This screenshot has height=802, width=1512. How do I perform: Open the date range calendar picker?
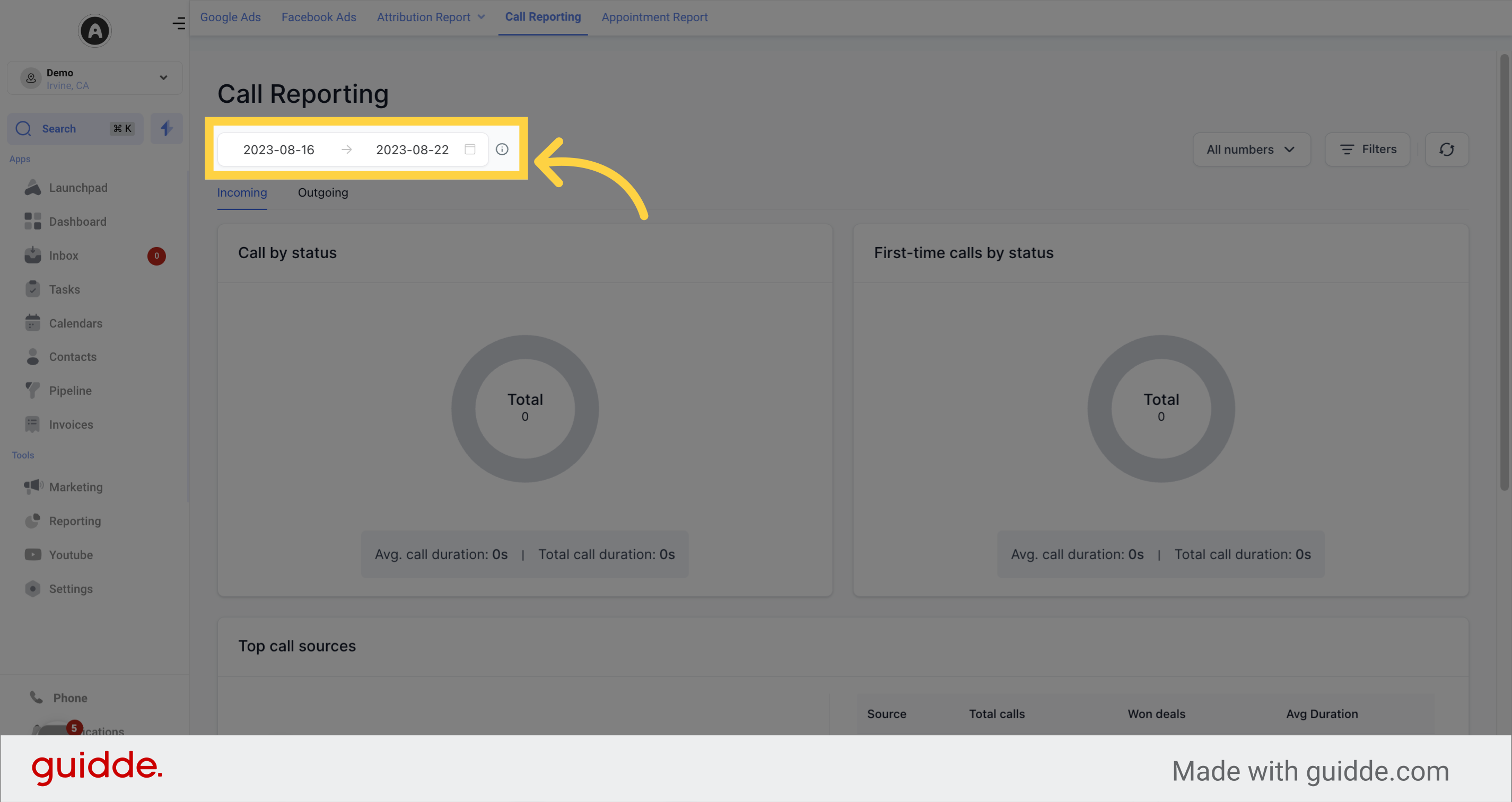click(469, 149)
